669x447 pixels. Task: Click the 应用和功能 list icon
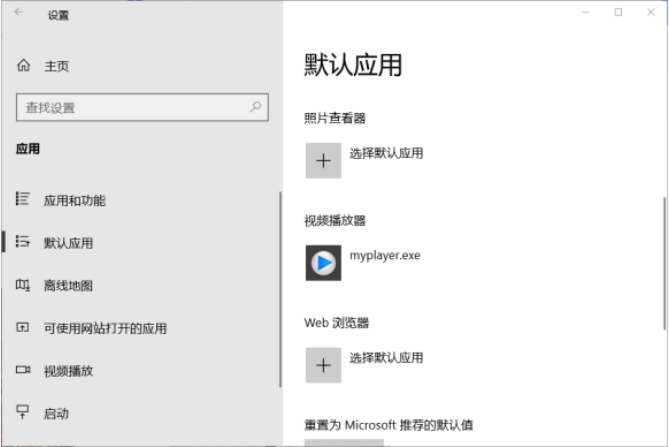click(x=23, y=199)
